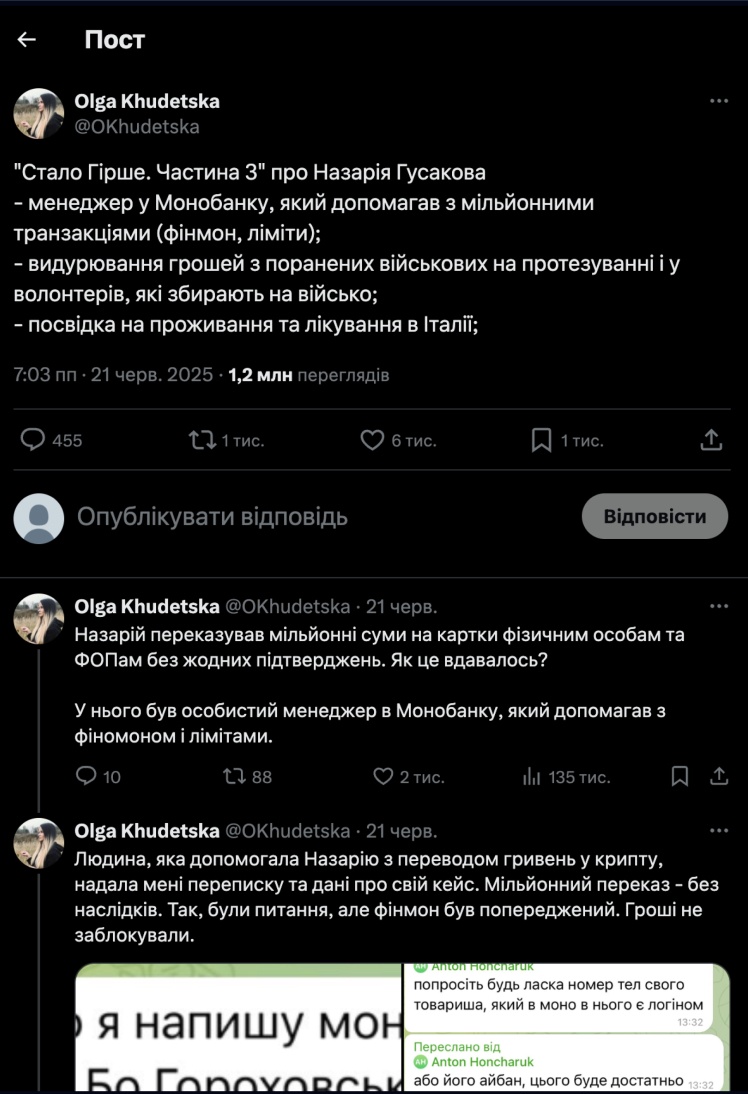Like the reply with 2 тис. likes
This screenshot has height=1094, width=748.
(383, 776)
